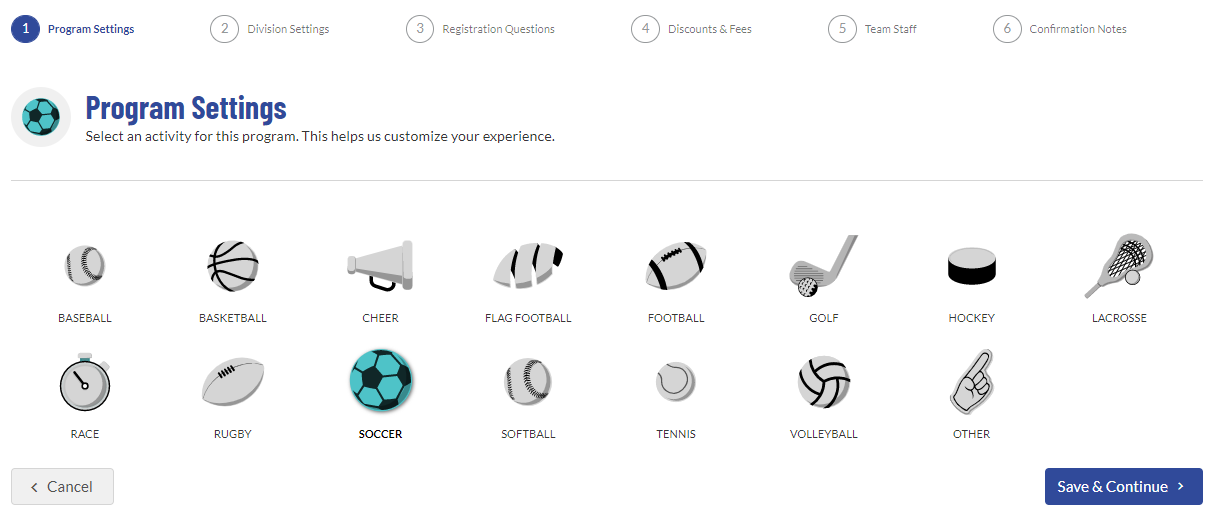Pick the Cheer megaphone icon
The height and width of the screenshot is (513, 1211).
click(x=380, y=266)
